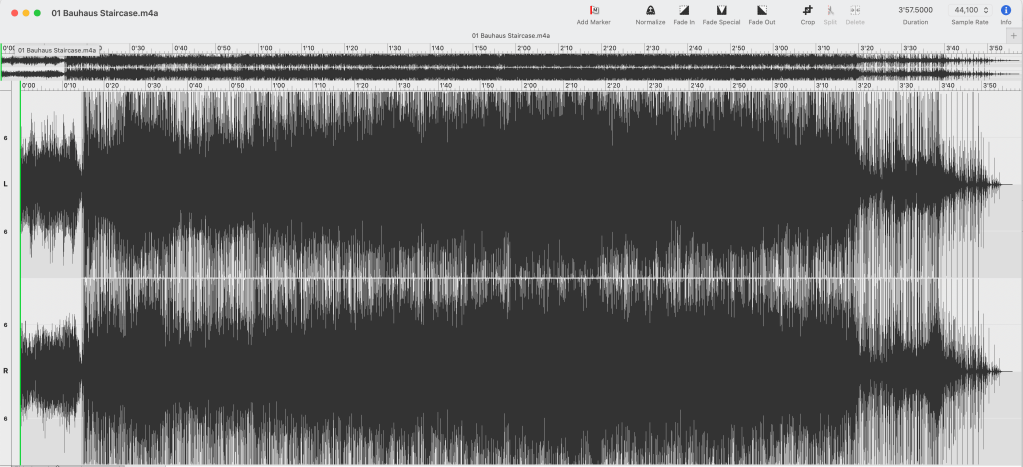Click the 3'57.5000 duration display
Image resolution: width=1023 pixels, height=467 pixels.
click(915, 10)
